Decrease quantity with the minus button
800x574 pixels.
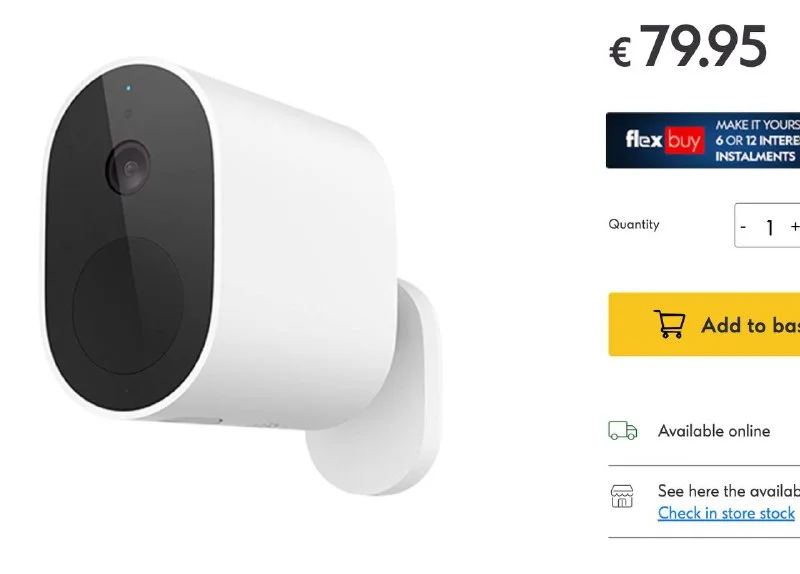point(743,226)
